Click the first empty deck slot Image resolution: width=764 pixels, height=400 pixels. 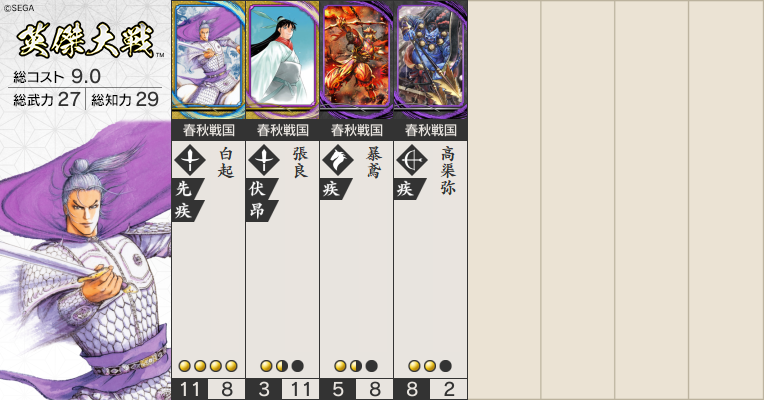pos(504,200)
